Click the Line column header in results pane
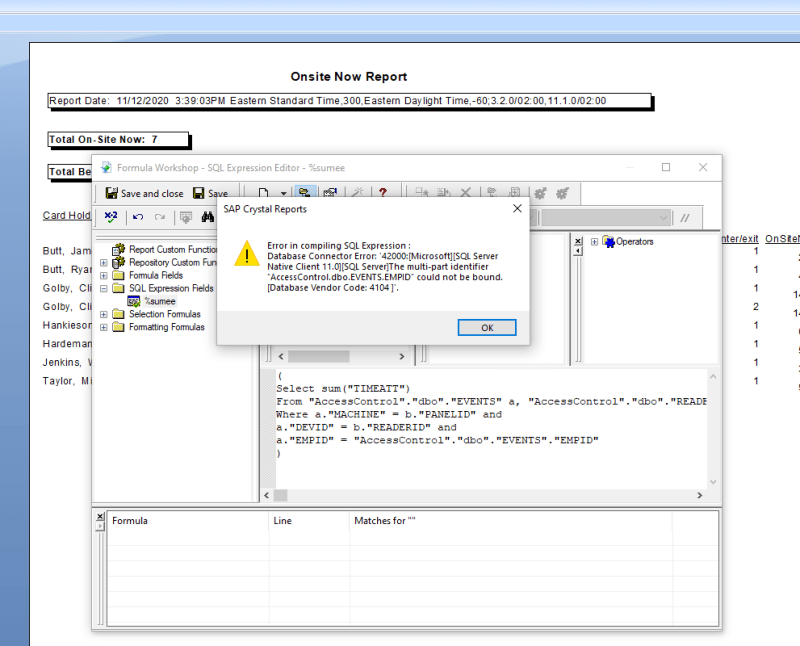The height and width of the screenshot is (646, 800). (x=309, y=521)
